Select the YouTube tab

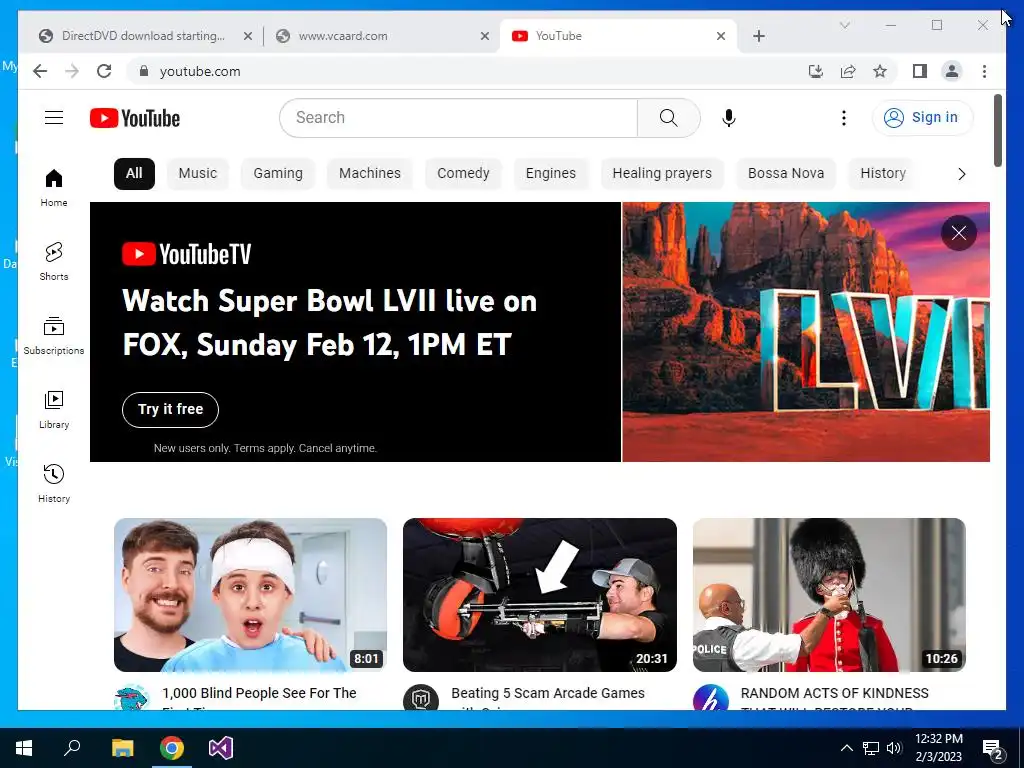pyautogui.click(x=618, y=36)
